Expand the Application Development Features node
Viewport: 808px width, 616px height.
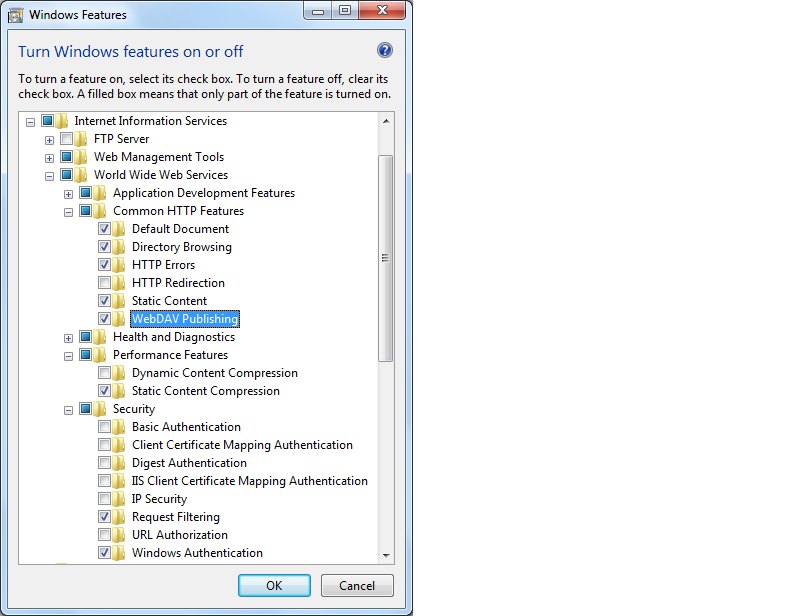(69, 194)
